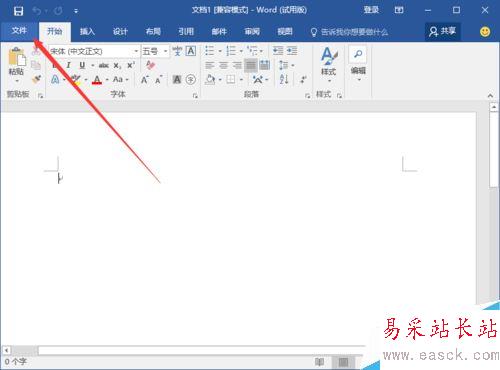Click the Shrink Font icon
This screenshot has width=500, height=370.
click(x=158, y=80)
